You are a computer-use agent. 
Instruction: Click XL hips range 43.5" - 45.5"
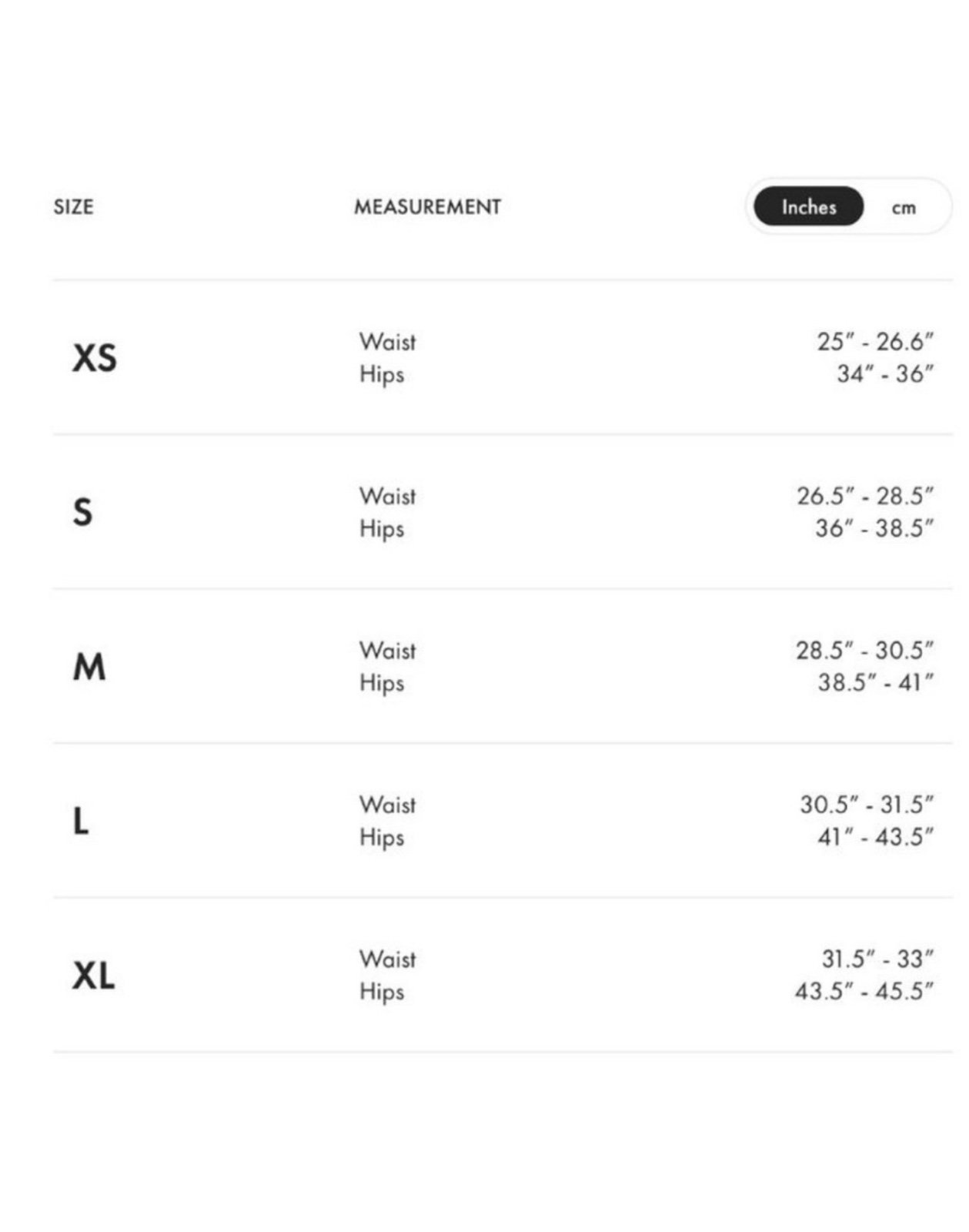click(x=864, y=991)
